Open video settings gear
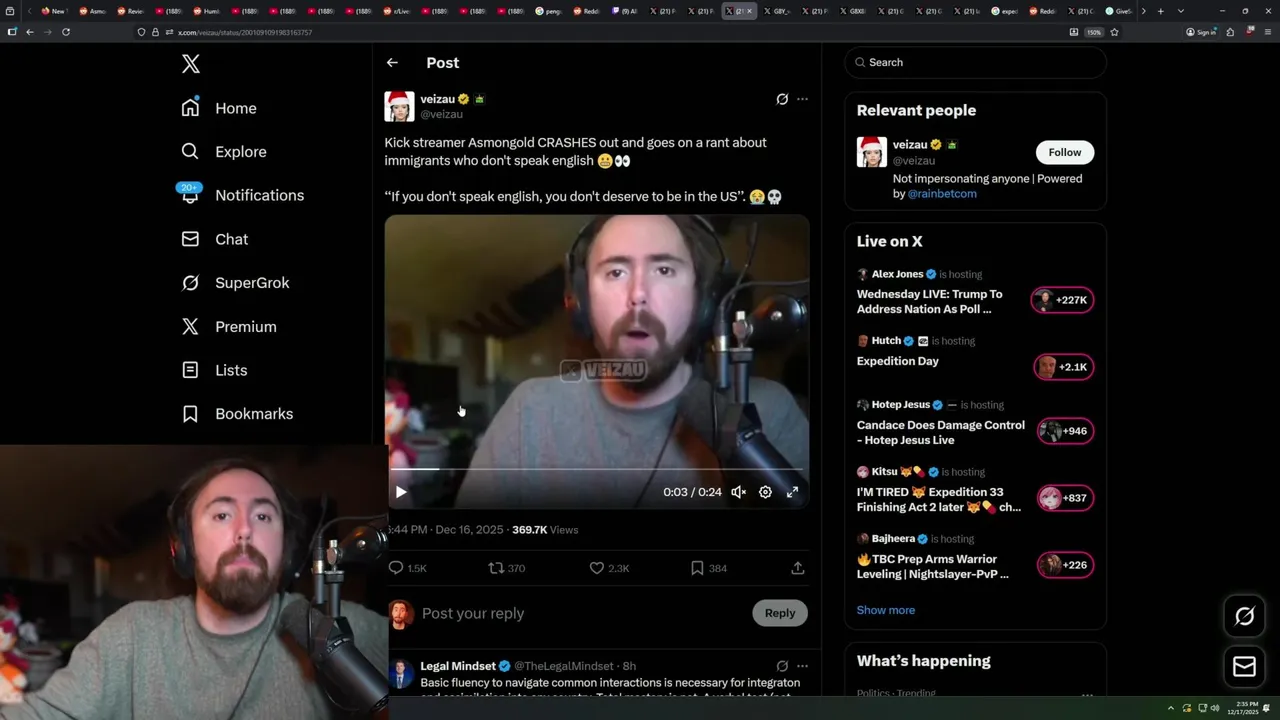 765,492
